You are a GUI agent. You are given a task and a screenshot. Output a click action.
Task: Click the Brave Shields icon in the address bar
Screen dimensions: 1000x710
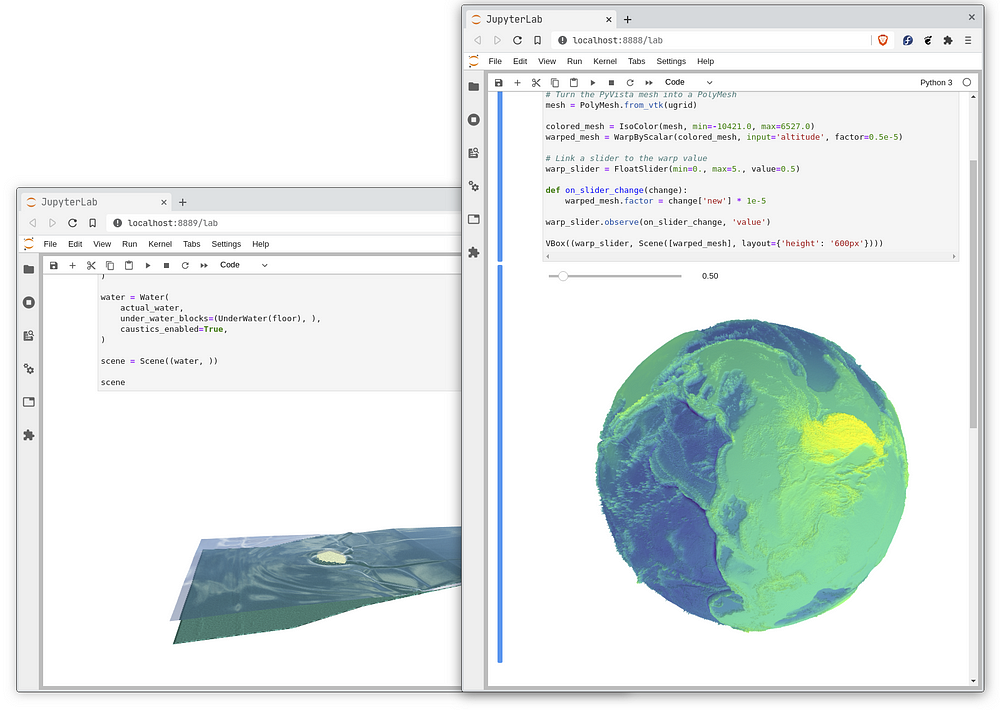click(x=883, y=40)
